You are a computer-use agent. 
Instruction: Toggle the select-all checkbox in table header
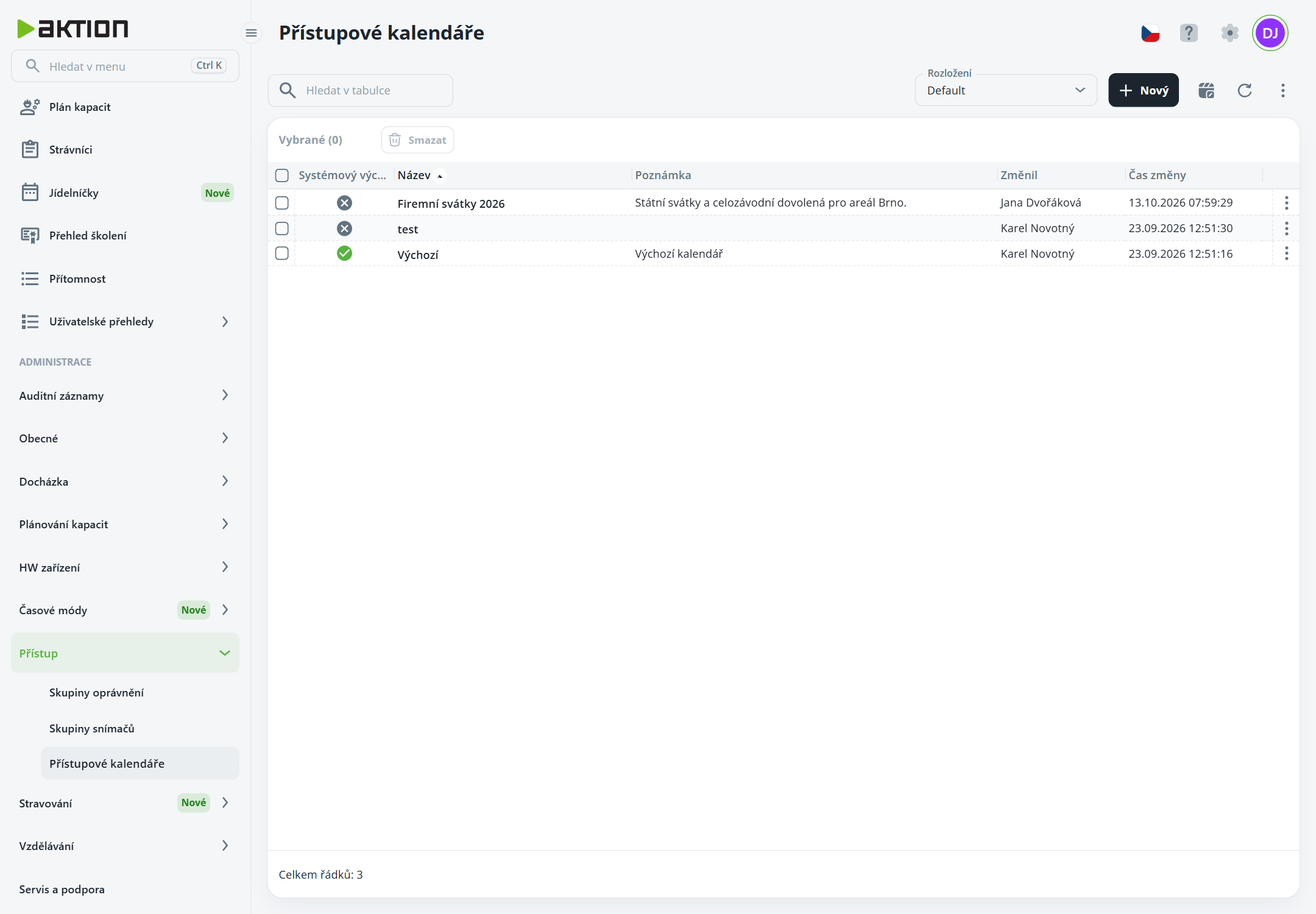coord(281,175)
